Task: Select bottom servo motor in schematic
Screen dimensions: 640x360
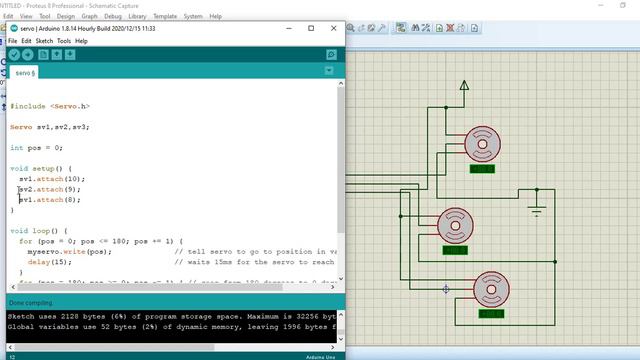Action: pos(491,289)
